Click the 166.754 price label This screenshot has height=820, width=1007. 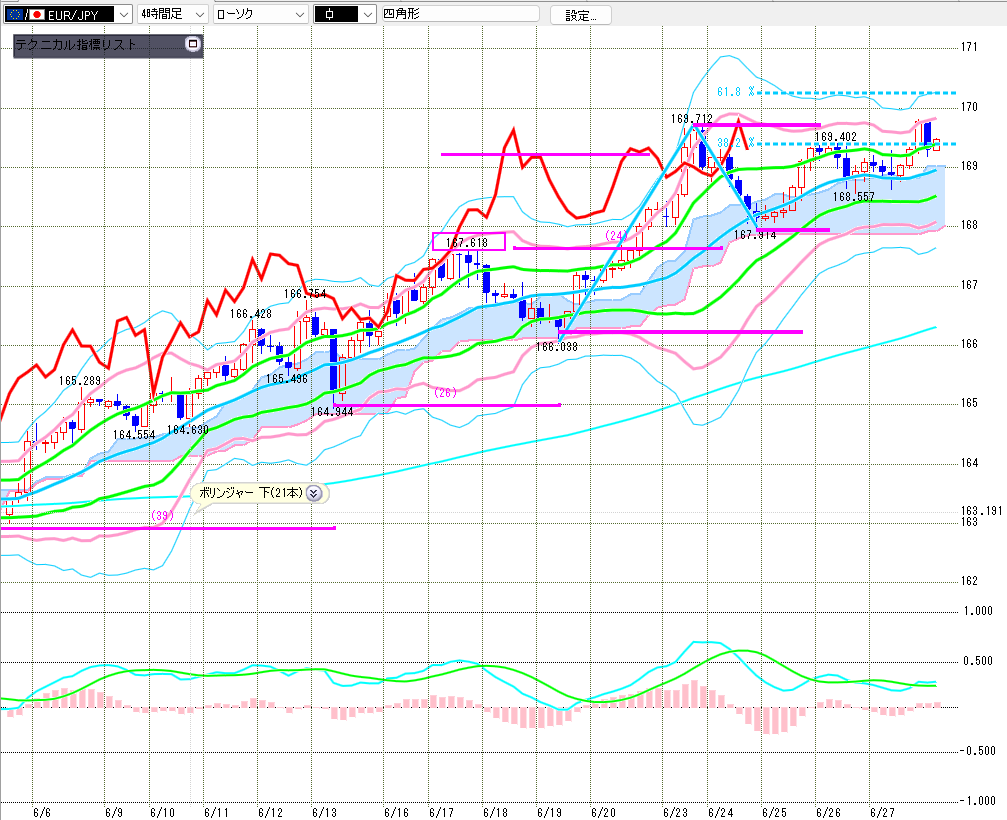pyautogui.click(x=305, y=294)
